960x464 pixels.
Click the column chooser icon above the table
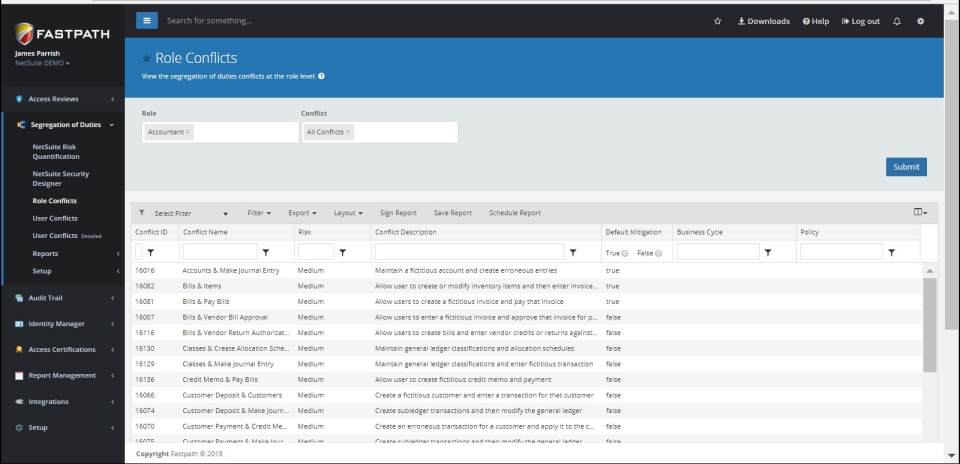[x=920, y=212]
